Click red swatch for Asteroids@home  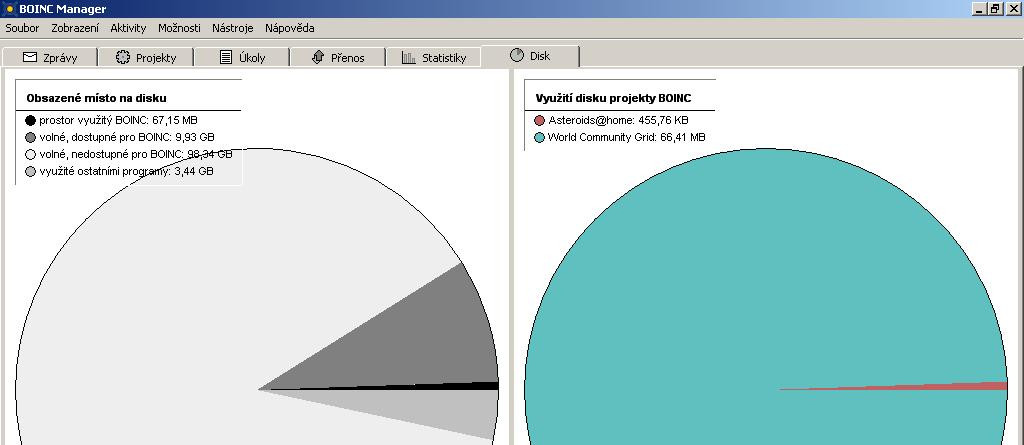pyautogui.click(x=539, y=120)
